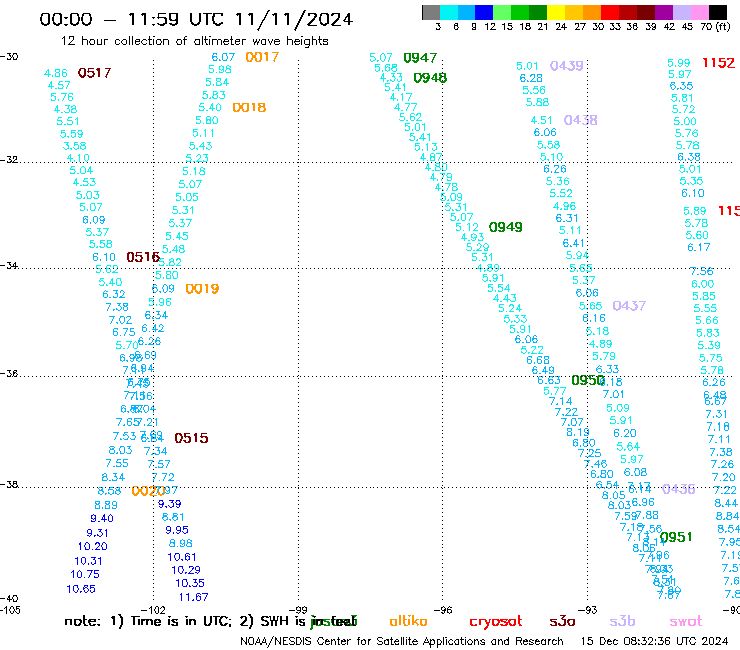The height and width of the screenshot is (650, 740).
Task: Click the purple legend color swatch
Action: pos(664,12)
